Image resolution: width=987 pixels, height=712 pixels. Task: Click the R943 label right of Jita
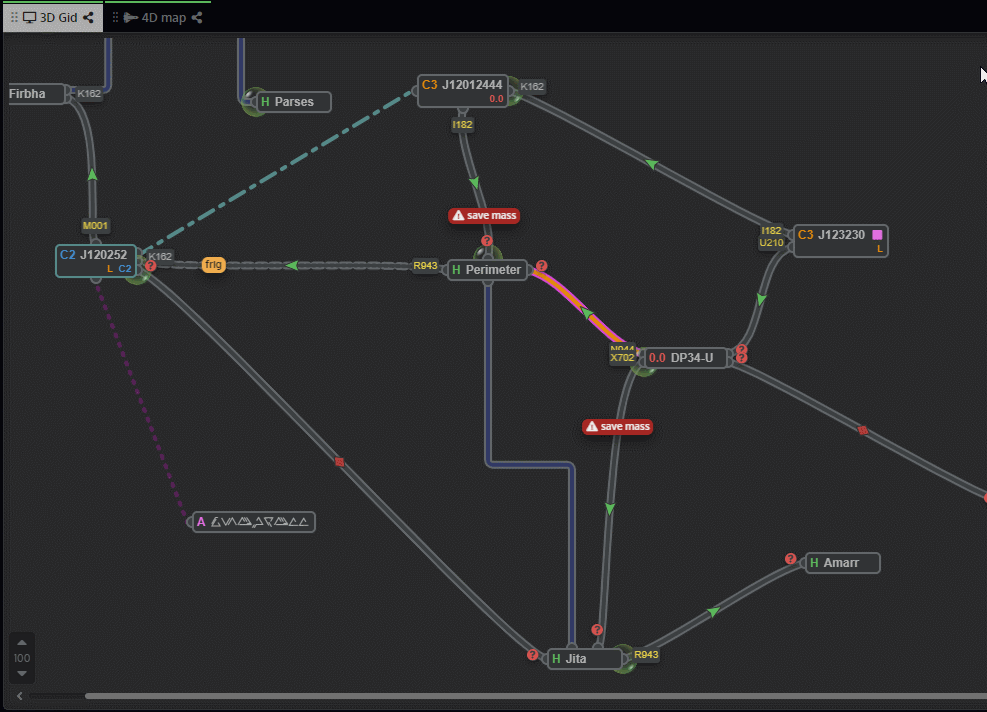(646, 655)
